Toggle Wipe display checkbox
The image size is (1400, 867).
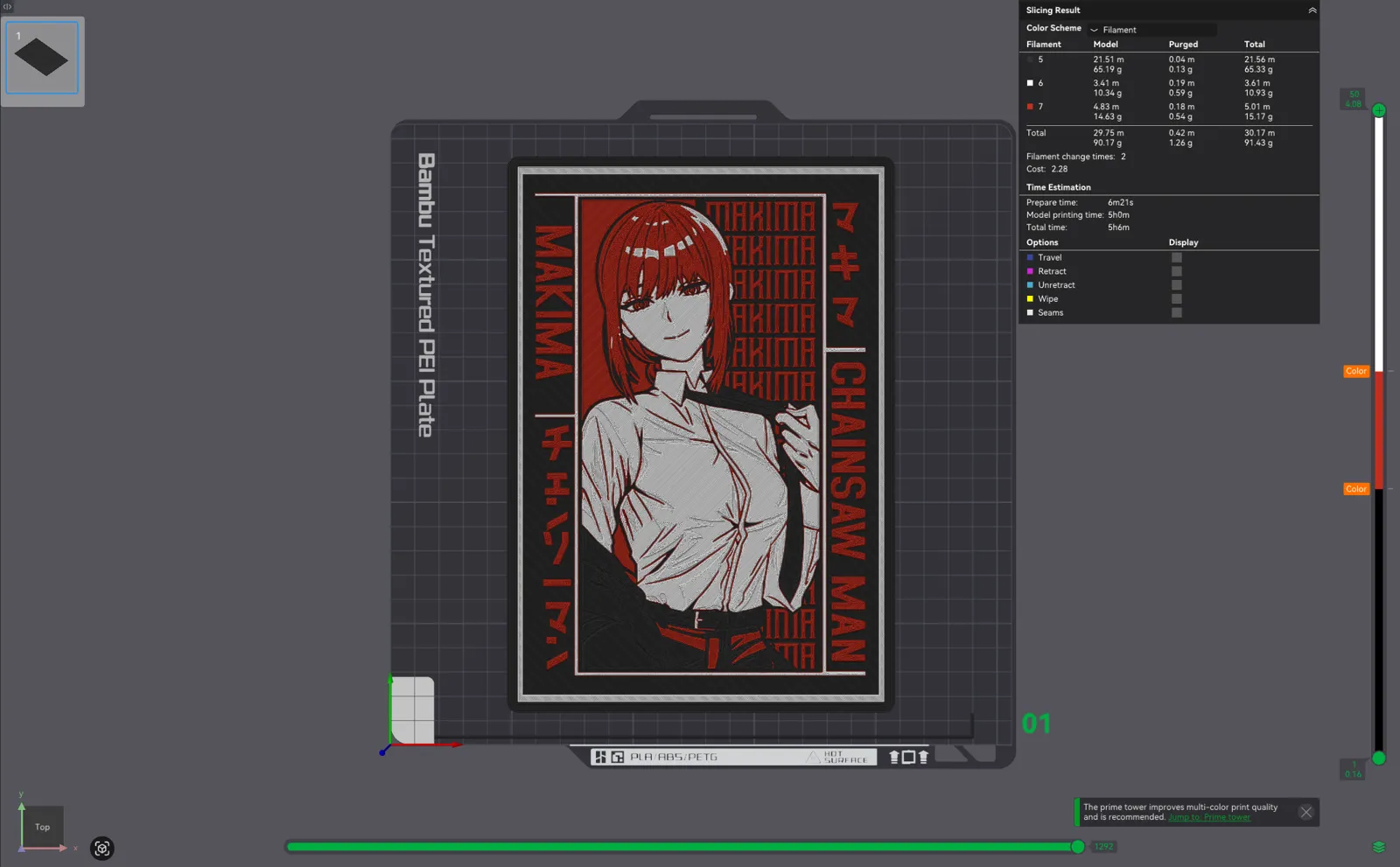pyautogui.click(x=1177, y=299)
